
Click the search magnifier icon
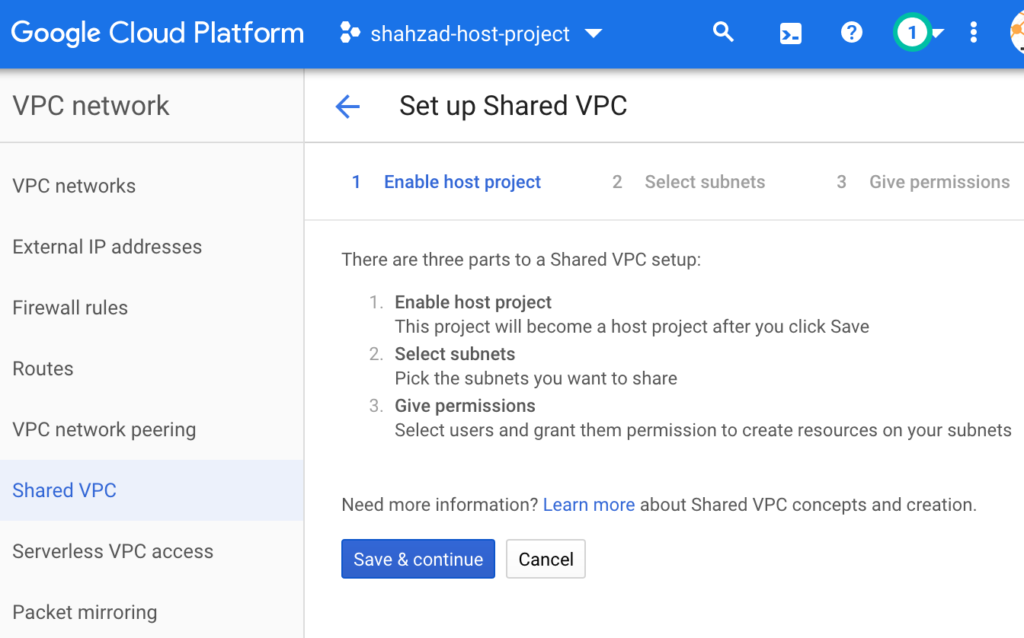pyautogui.click(x=723, y=32)
